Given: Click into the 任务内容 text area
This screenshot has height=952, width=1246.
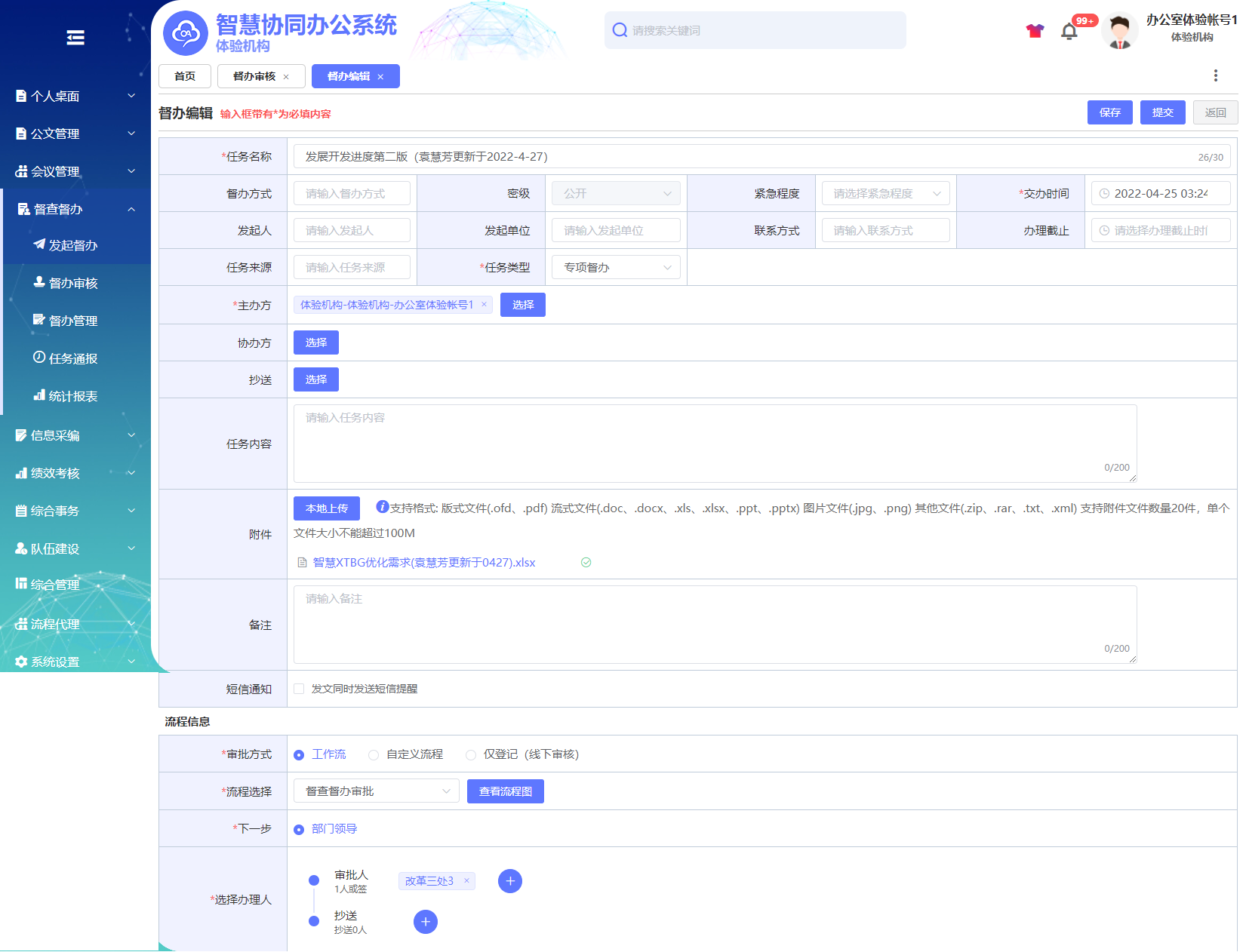Looking at the screenshot, I should (x=714, y=444).
